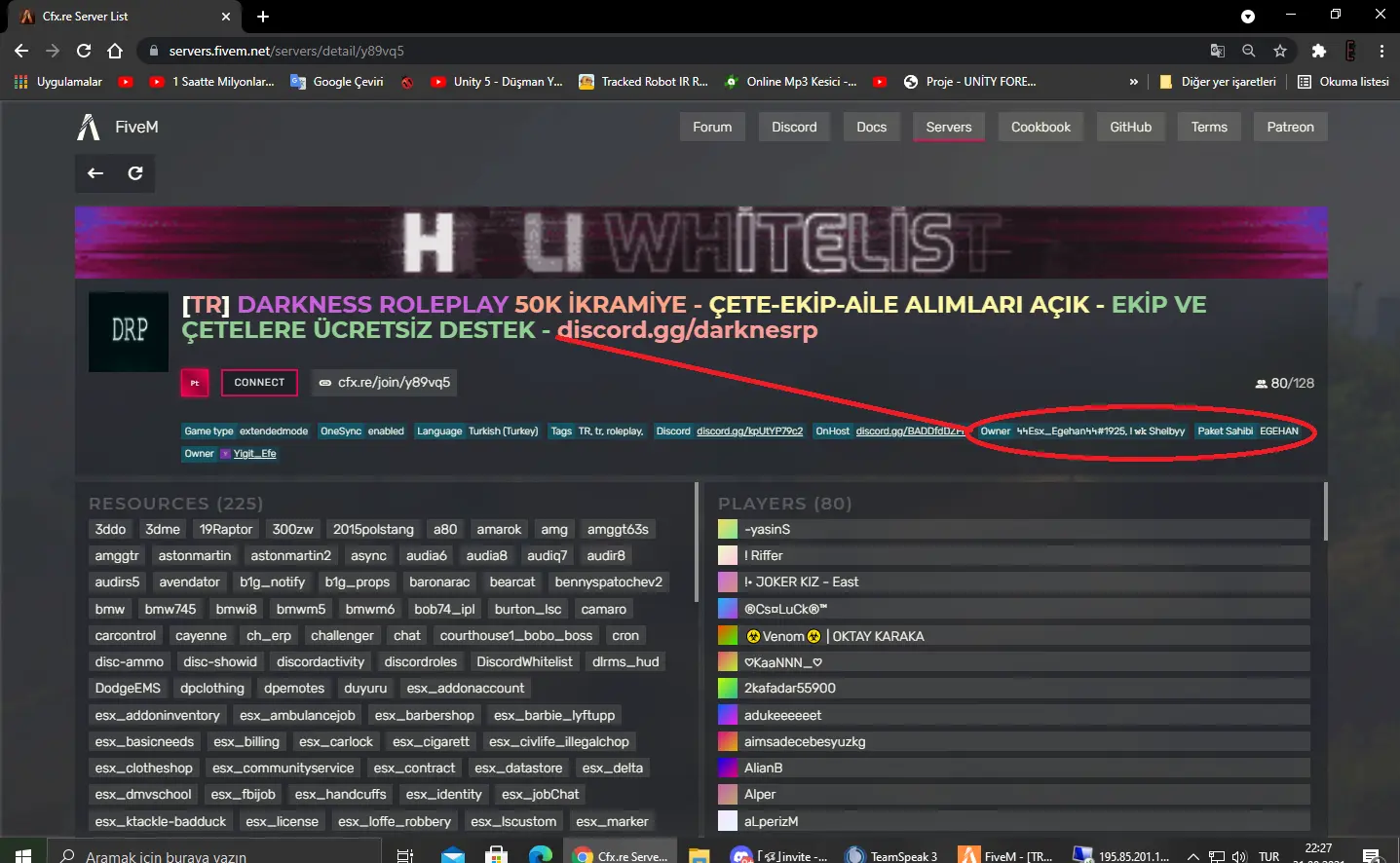Screen dimensions: 1400x863
Task: Click the browser forward arrow
Action: point(53,51)
